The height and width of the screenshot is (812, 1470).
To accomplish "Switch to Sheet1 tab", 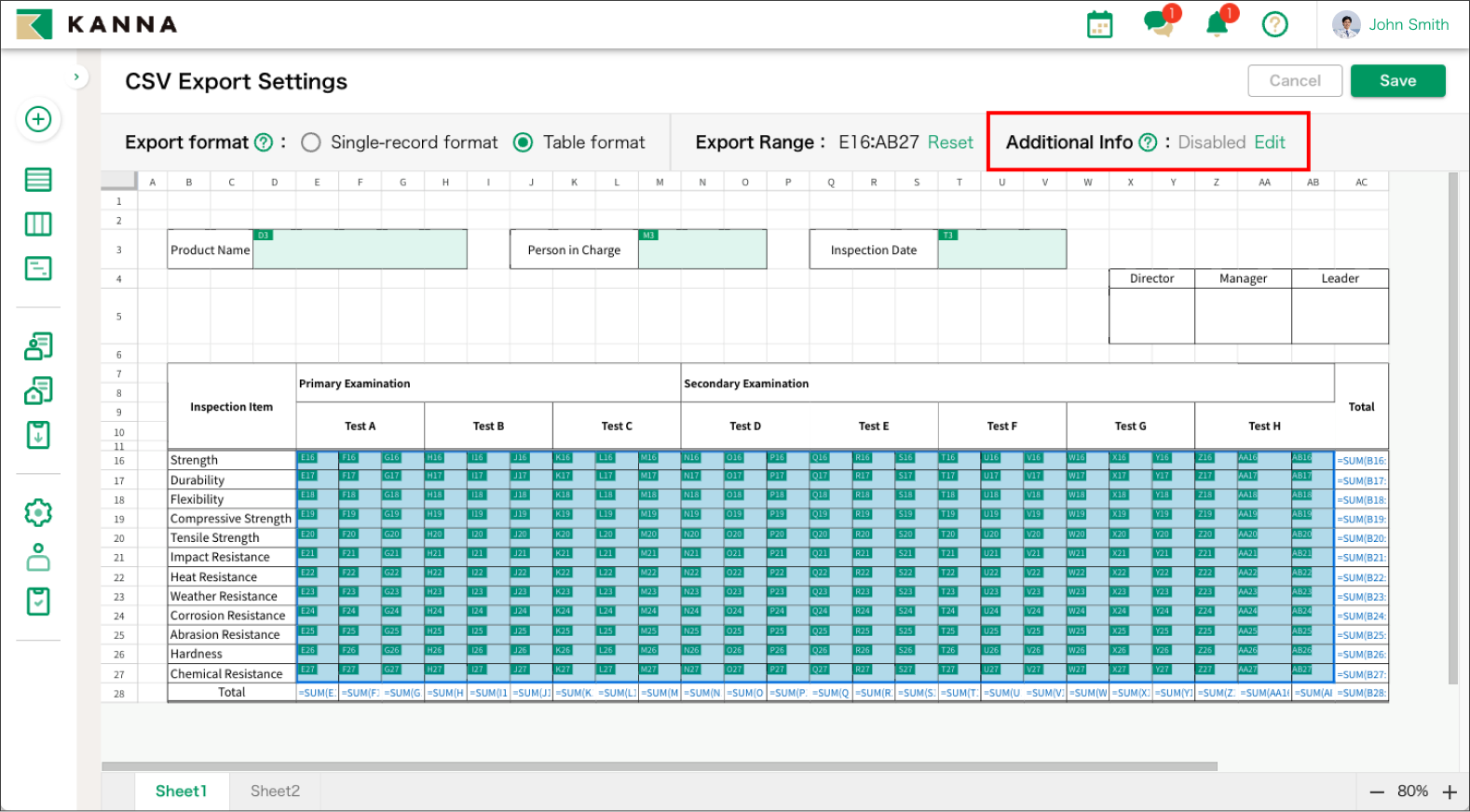I will [181, 791].
